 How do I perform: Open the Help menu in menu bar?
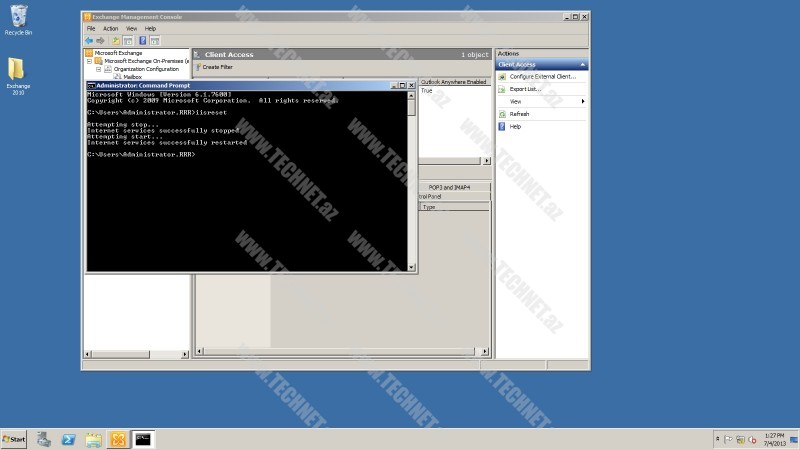pos(150,29)
